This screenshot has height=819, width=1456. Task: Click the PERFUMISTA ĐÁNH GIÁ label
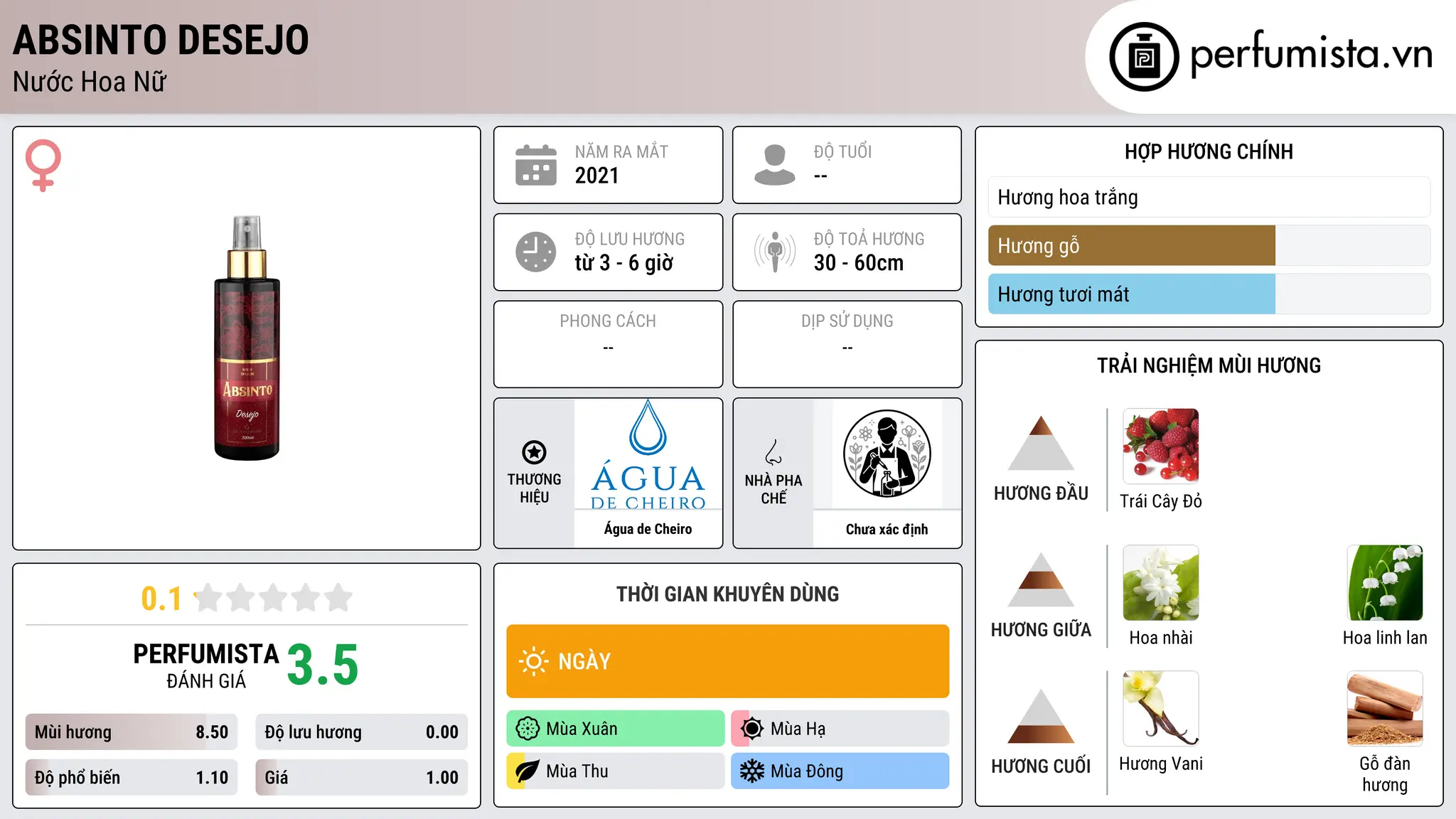[x=206, y=666]
